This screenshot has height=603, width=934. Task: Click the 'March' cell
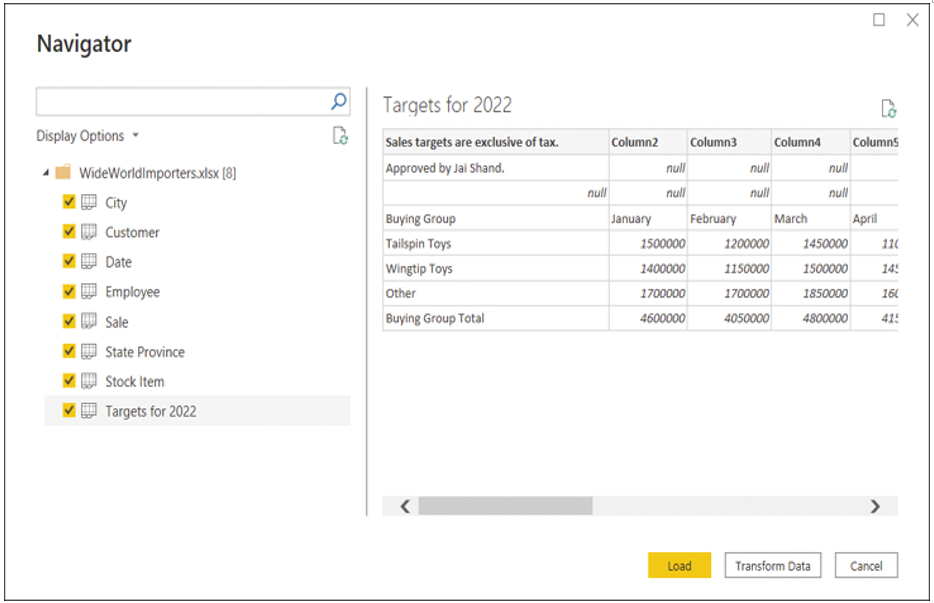[x=811, y=219]
